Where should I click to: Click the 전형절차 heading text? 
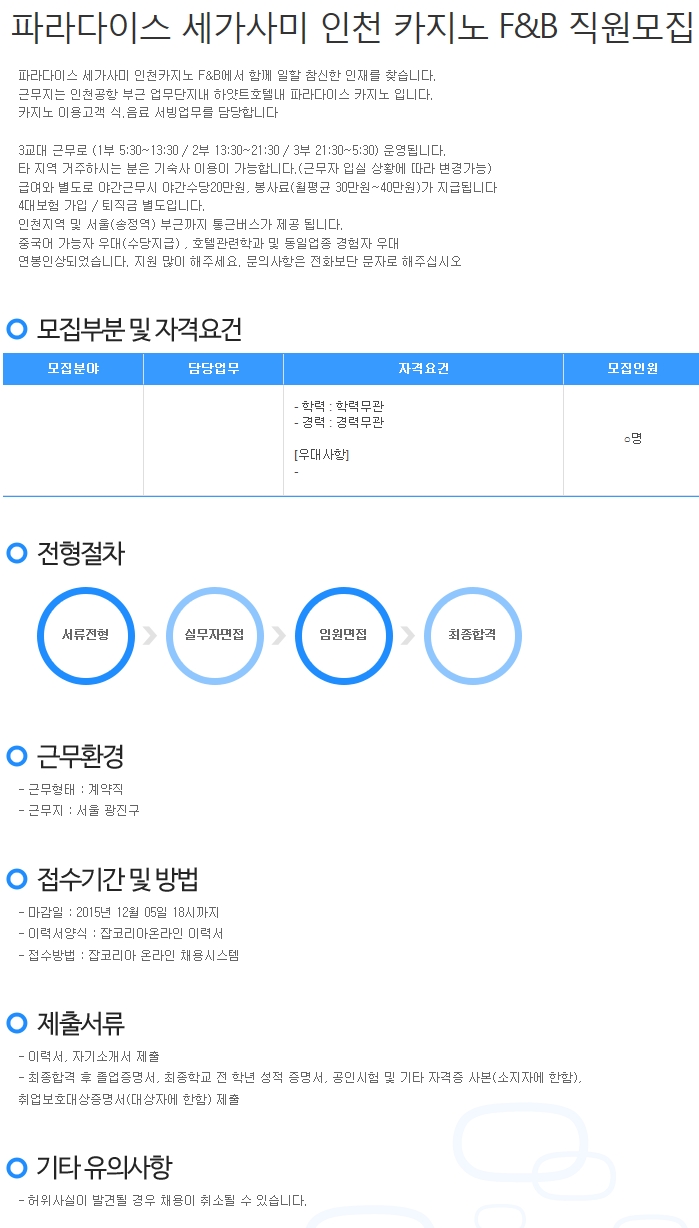point(80,553)
